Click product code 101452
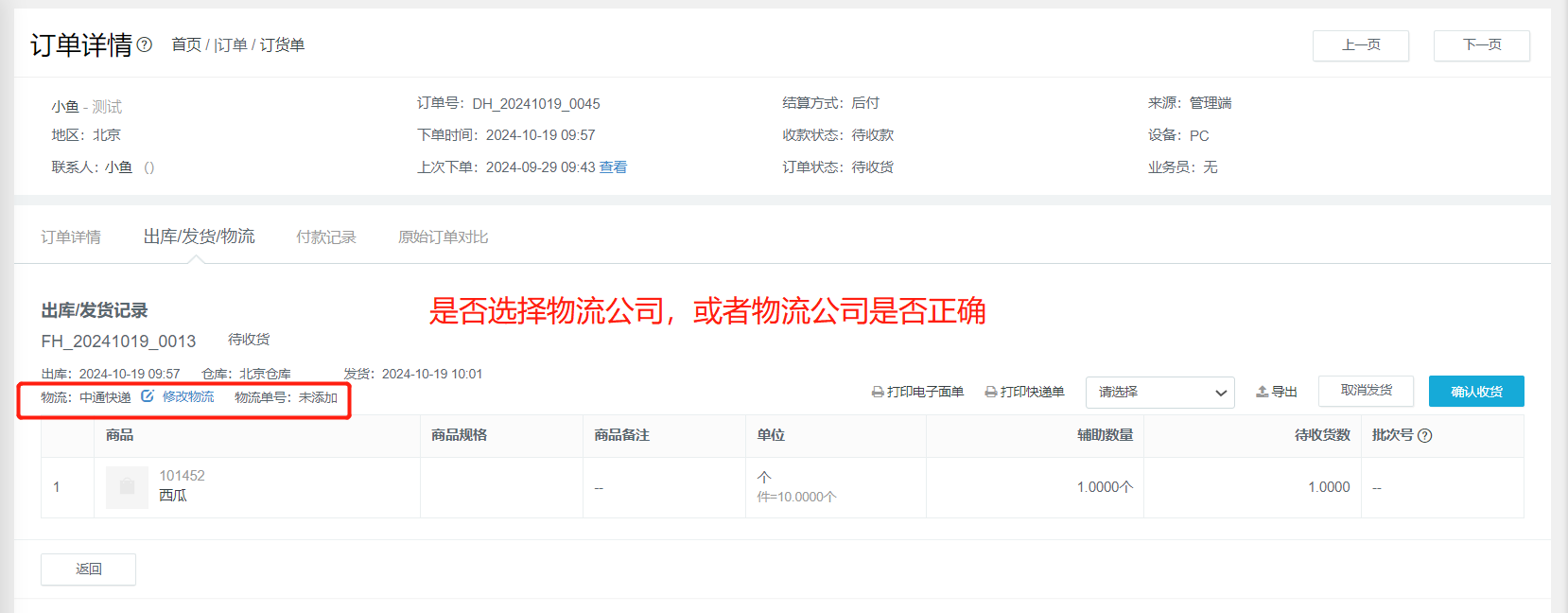The image size is (1568, 613). [x=182, y=476]
